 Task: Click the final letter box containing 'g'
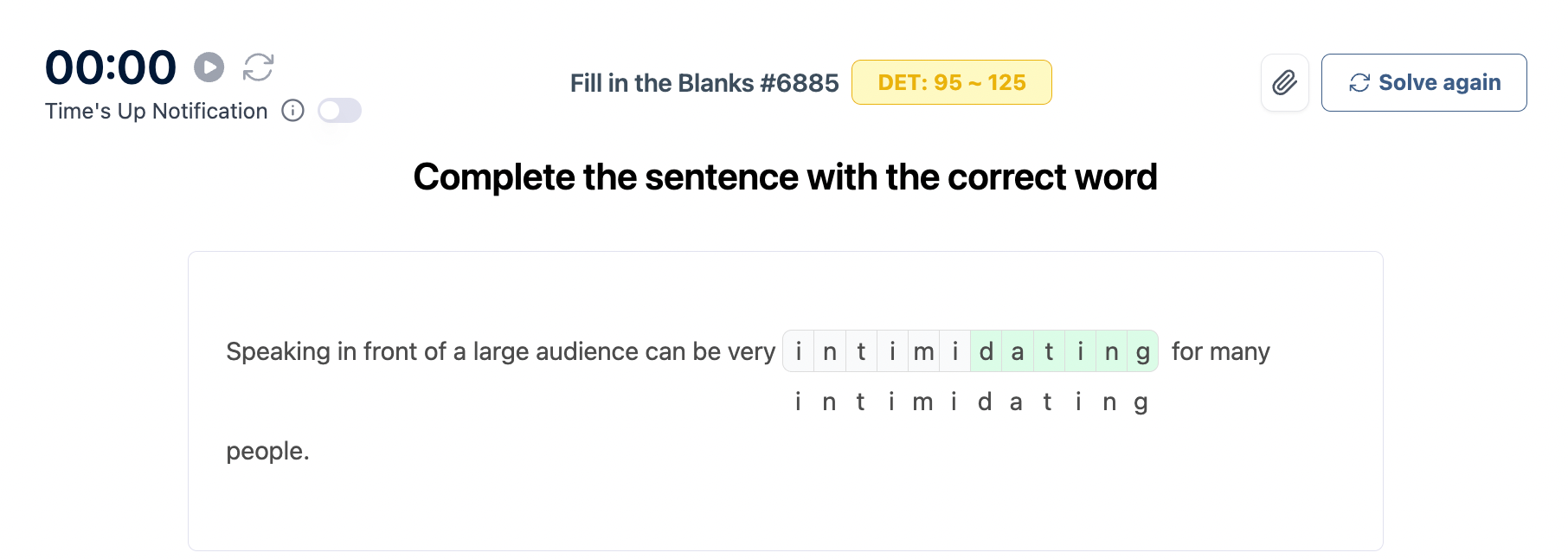(x=1143, y=351)
